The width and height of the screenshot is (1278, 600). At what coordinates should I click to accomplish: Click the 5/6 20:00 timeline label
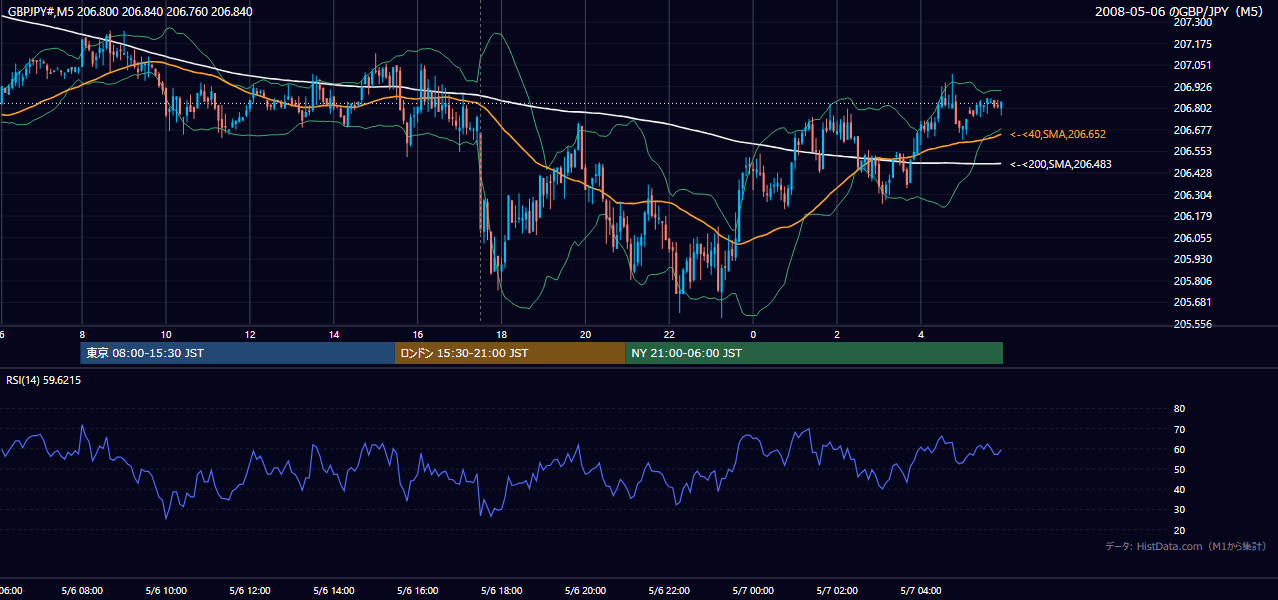[586, 591]
